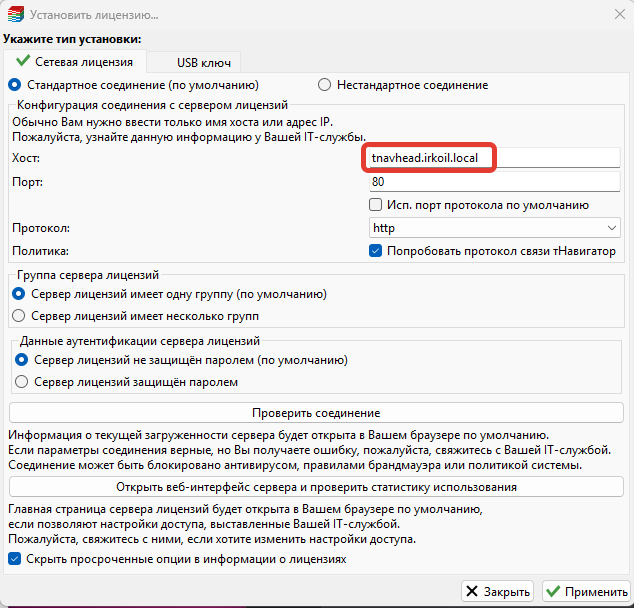Click the Применить button
This screenshot has width=634, height=608.
587,591
